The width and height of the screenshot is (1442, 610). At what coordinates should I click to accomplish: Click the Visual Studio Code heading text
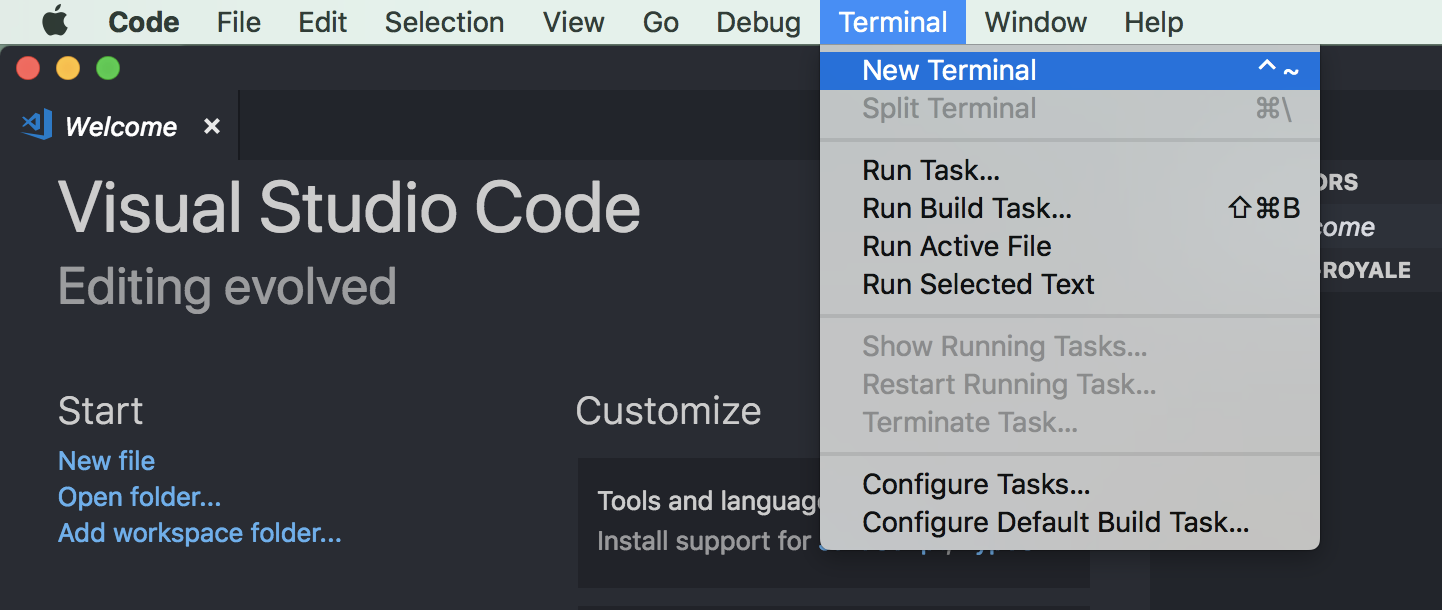click(x=349, y=208)
